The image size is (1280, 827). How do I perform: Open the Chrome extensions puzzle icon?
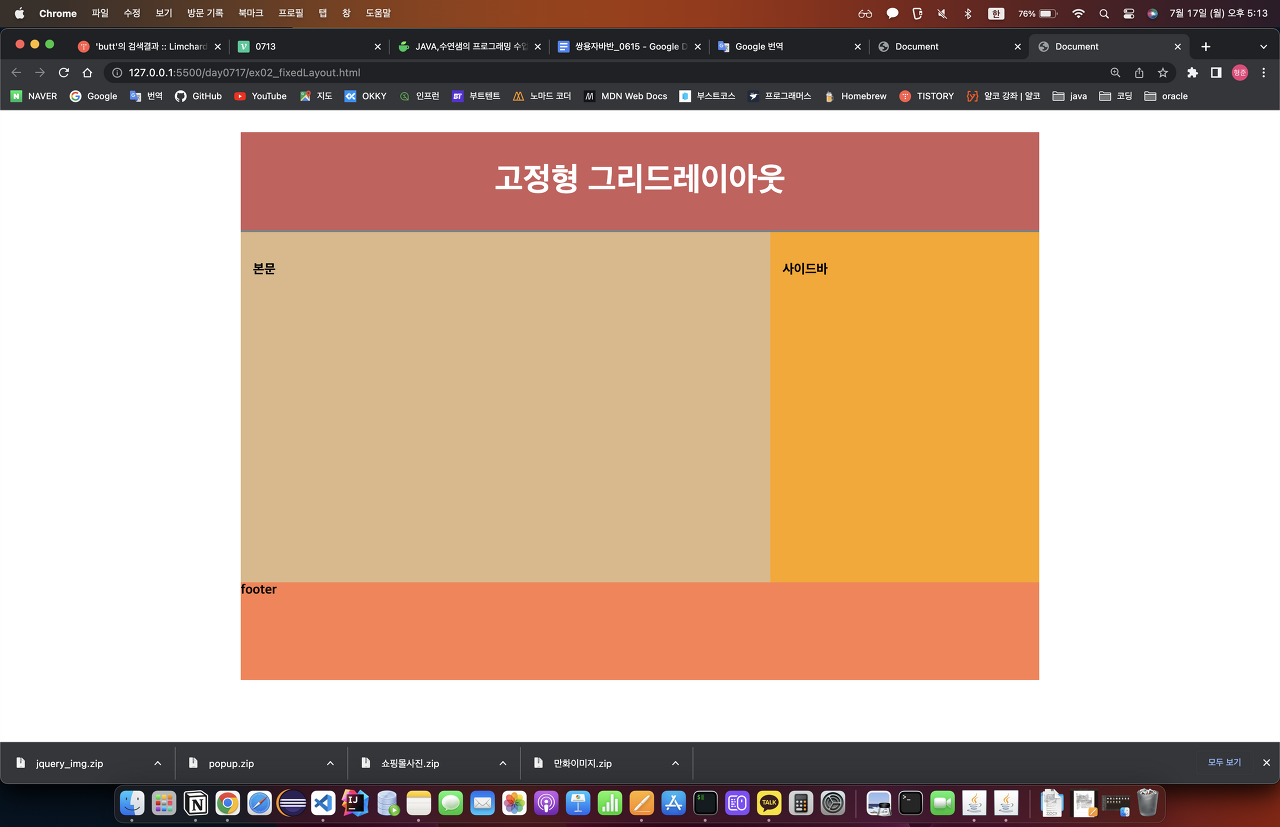tap(1192, 72)
